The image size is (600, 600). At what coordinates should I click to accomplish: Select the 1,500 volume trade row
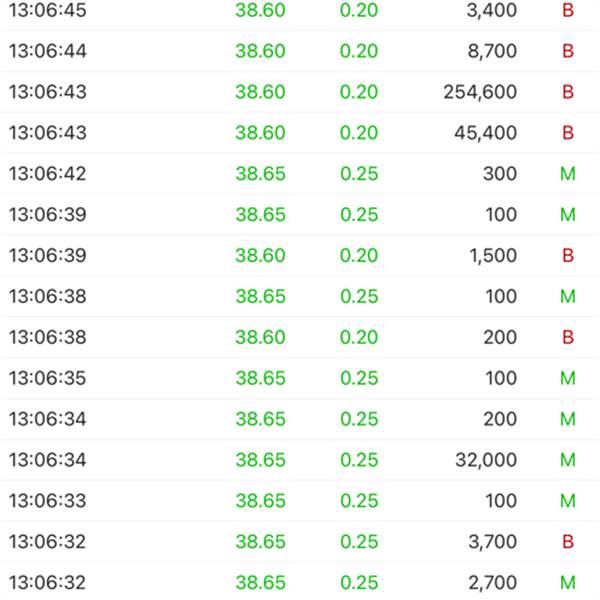(300, 255)
